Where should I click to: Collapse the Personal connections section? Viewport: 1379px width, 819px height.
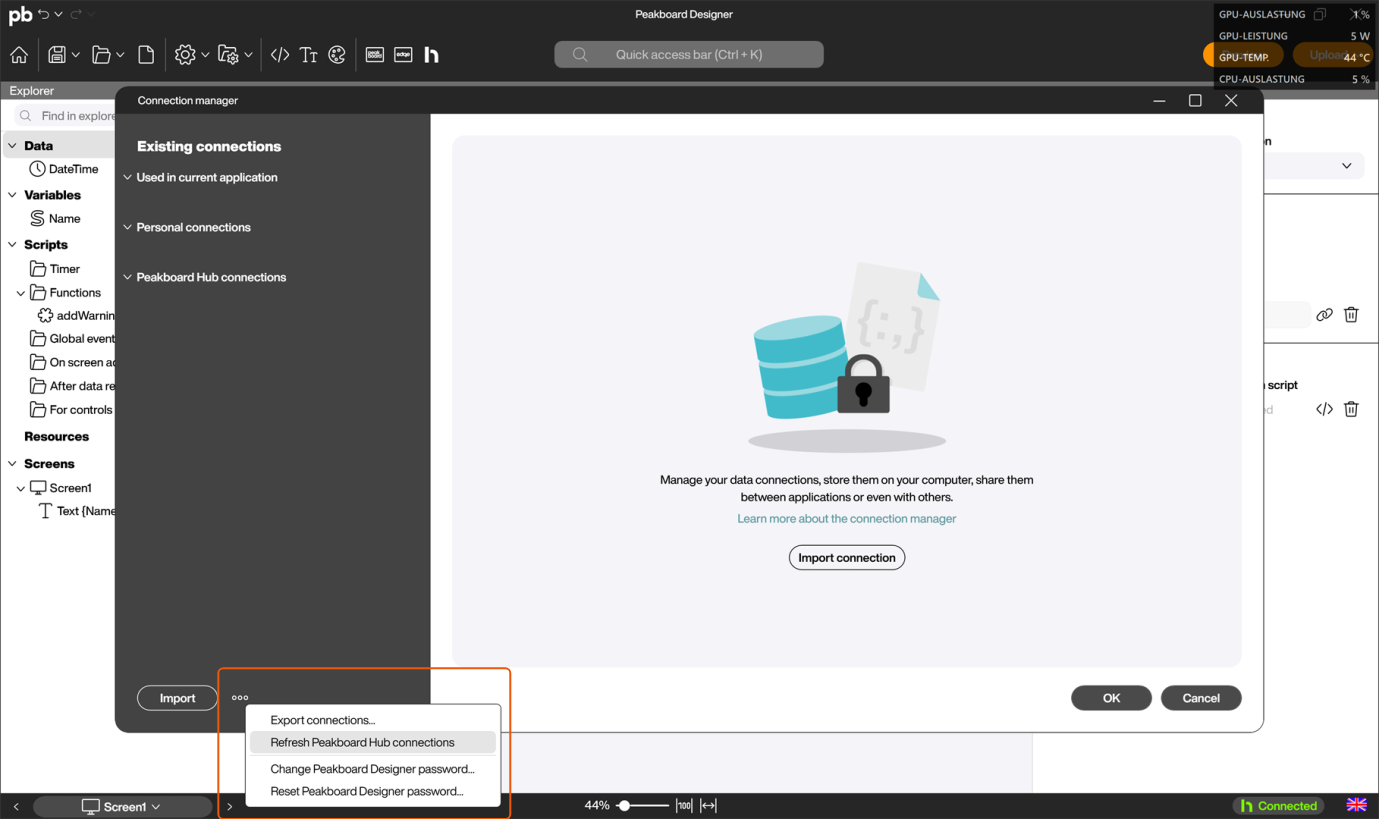click(x=193, y=227)
